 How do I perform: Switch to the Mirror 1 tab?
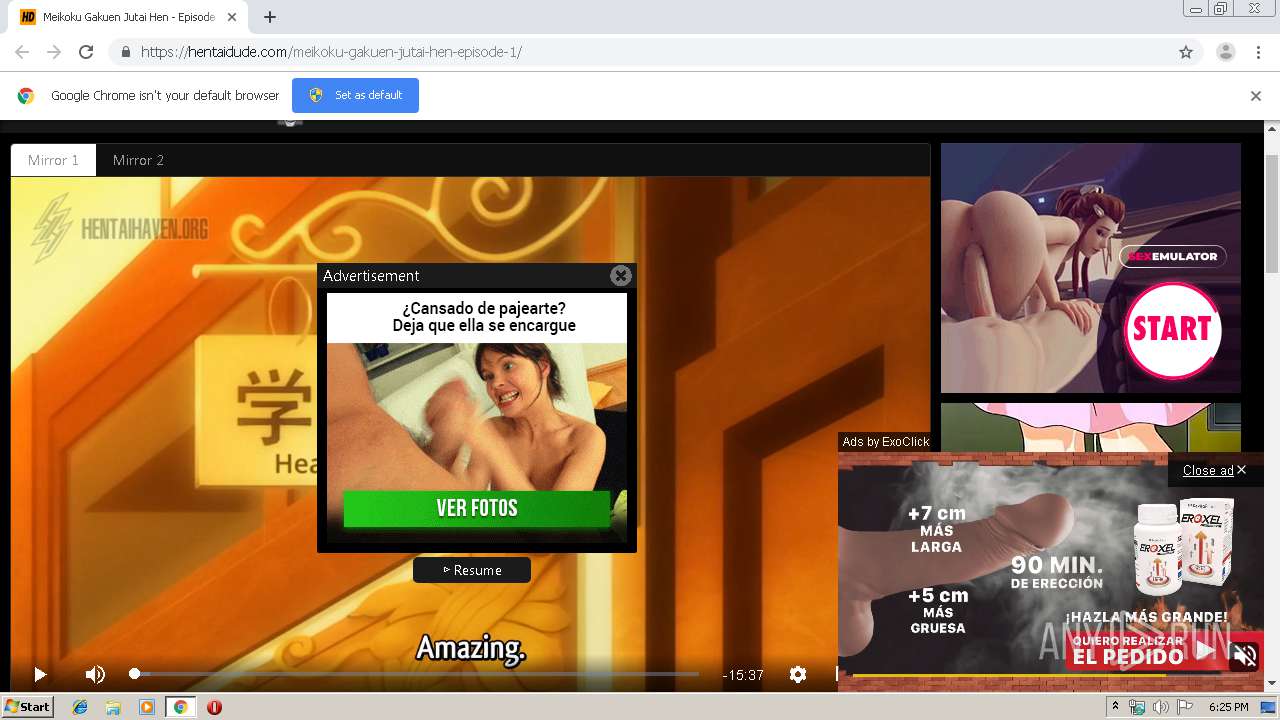click(x=53, y=160)
